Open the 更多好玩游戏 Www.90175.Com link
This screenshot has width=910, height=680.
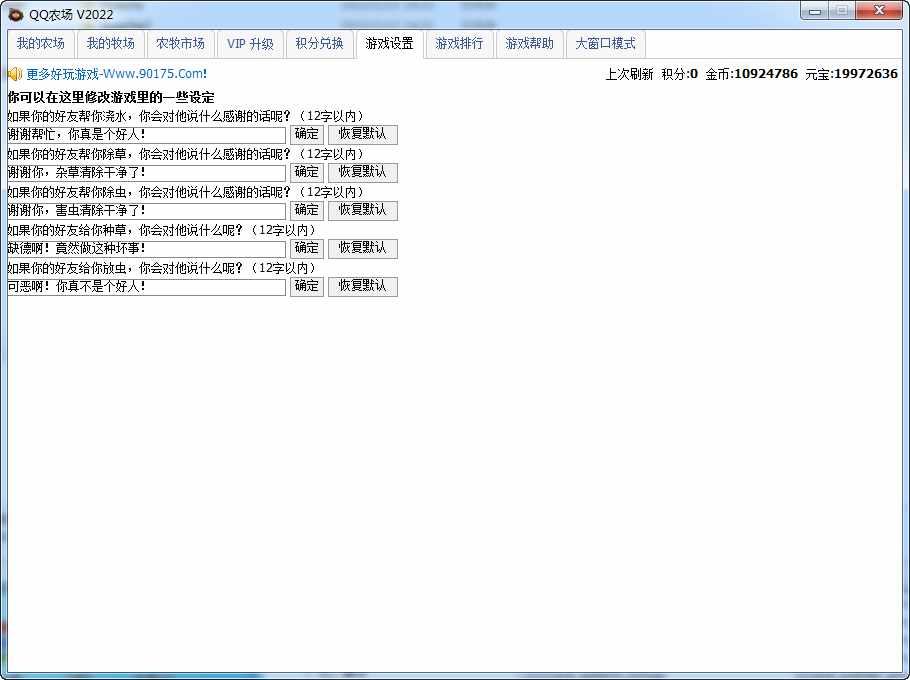tap(116, 74)
